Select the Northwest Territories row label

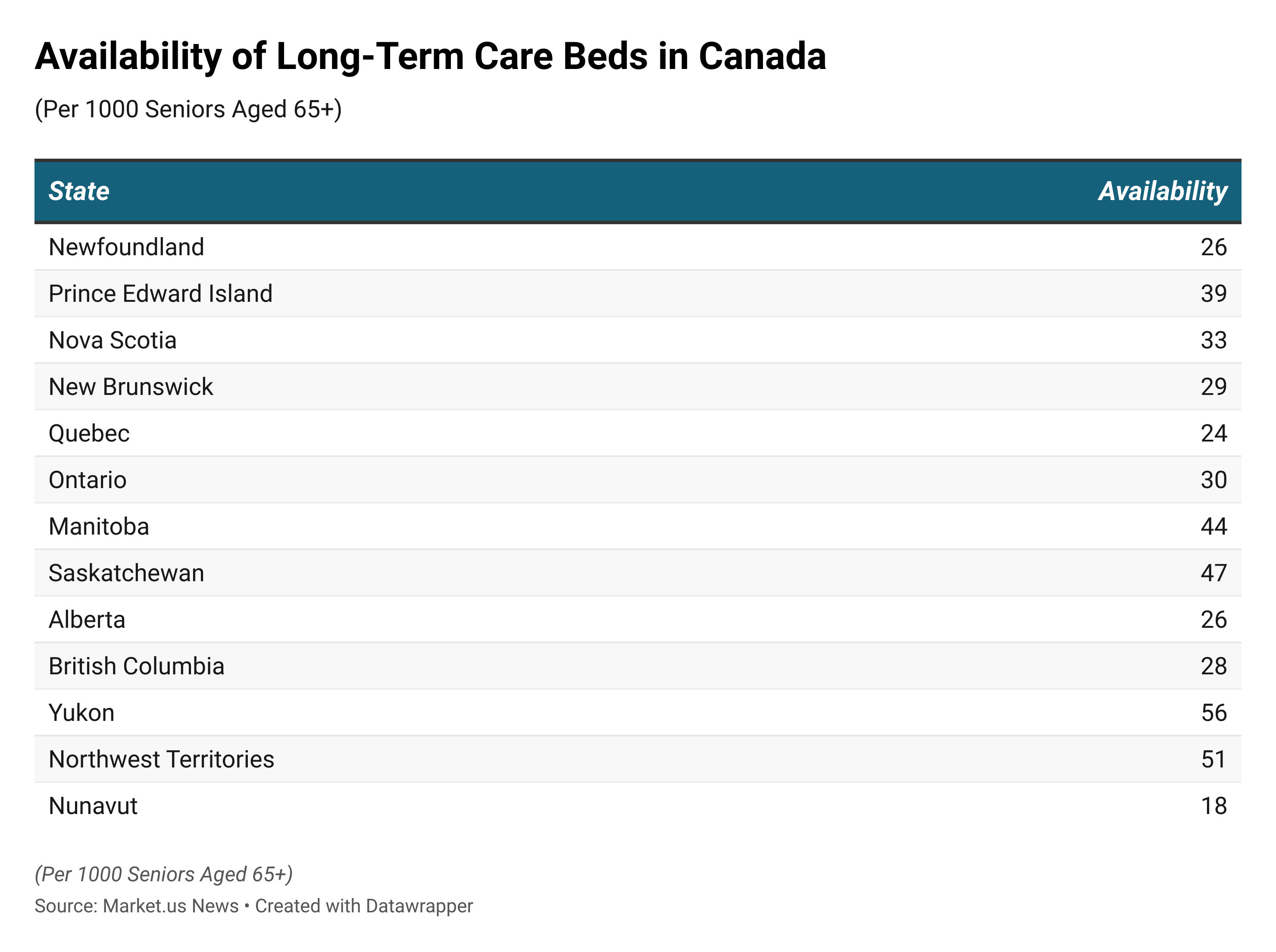161,760
